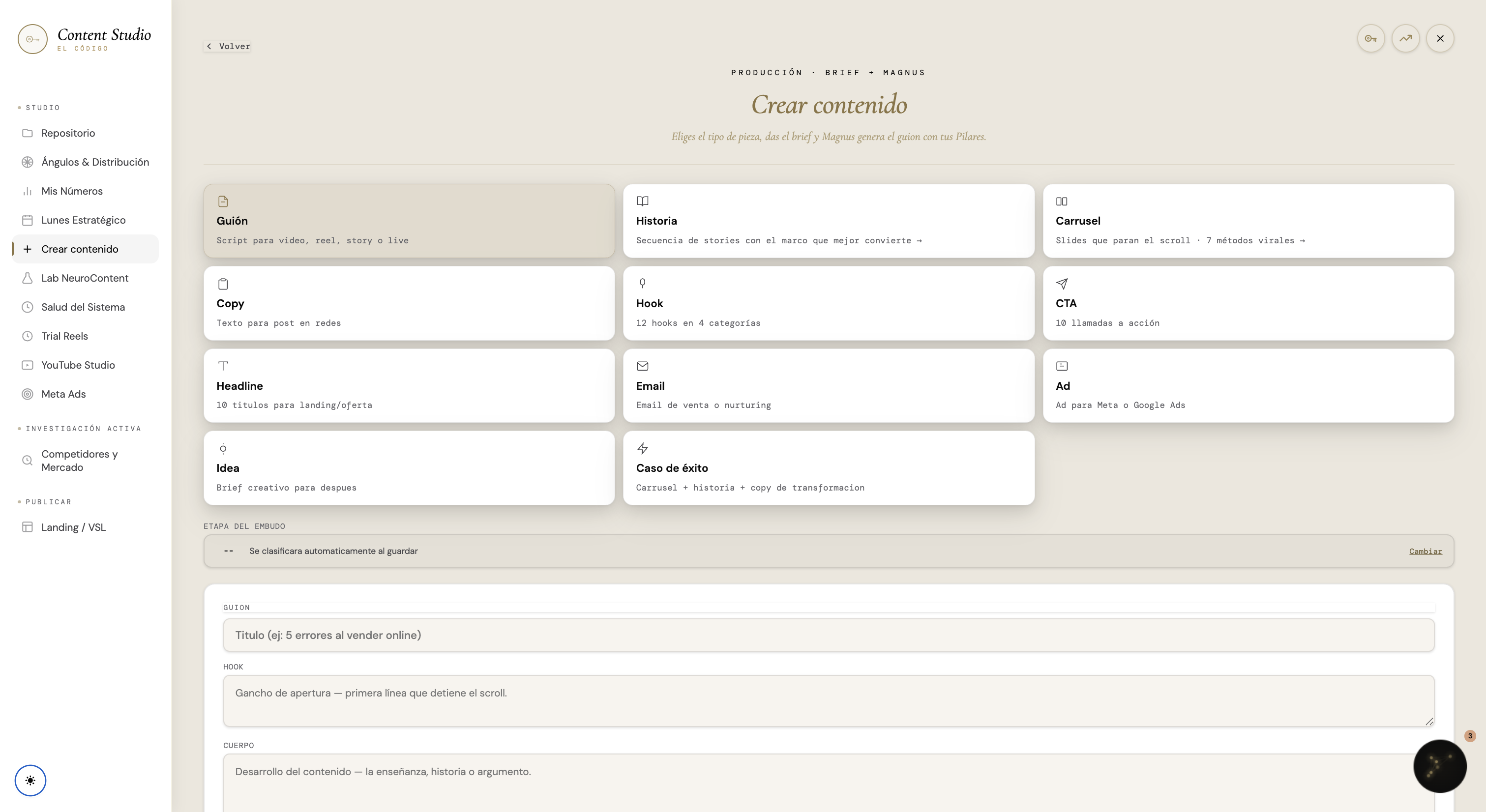Image resolution: width=1486 pixels, height=812 pixels.
Task: Click the CTA paper plane icon
Action: pos(1062,284)
